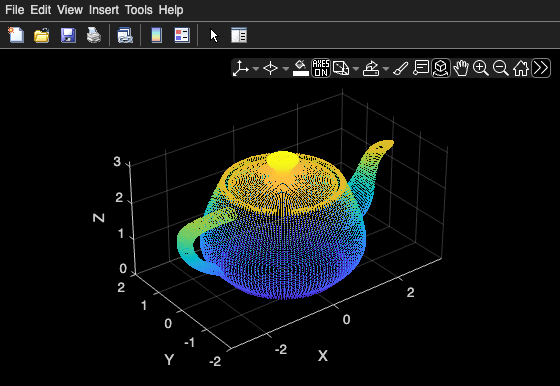Click the Link Plot icon

125,35
